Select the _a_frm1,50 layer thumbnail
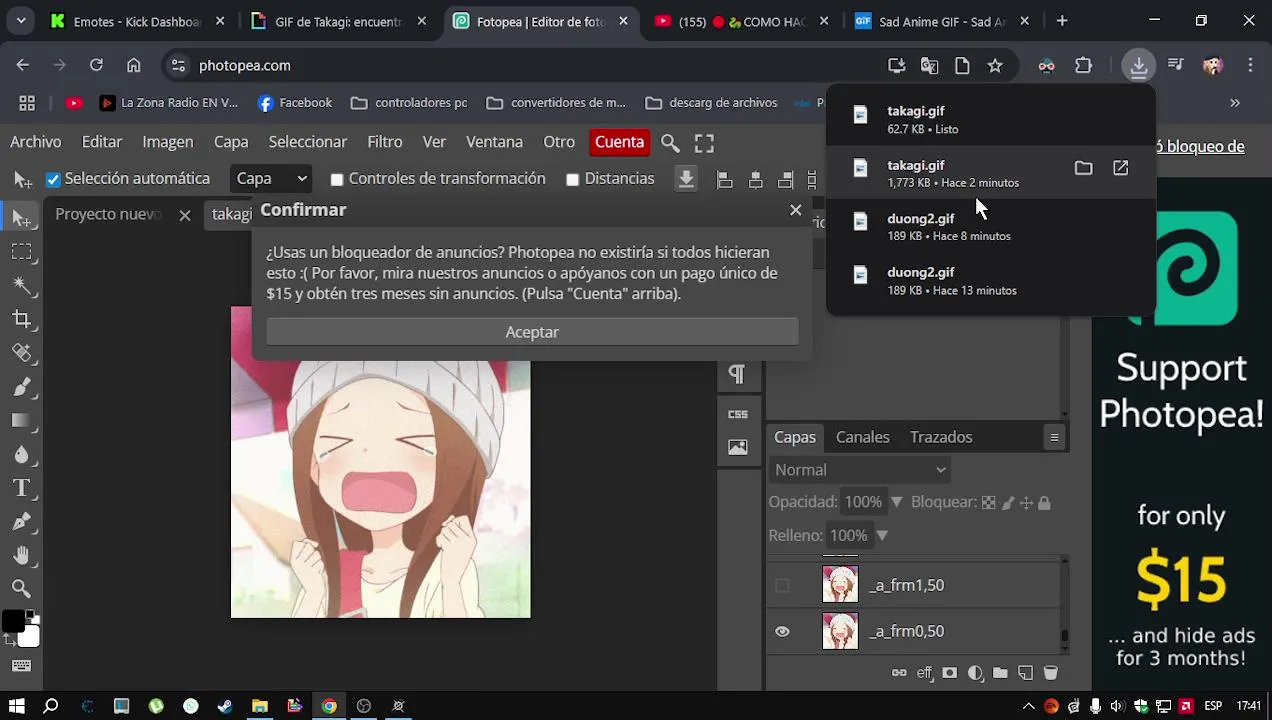The width and height of the screenshot is (1272, 720). click(x=840, y=585)
